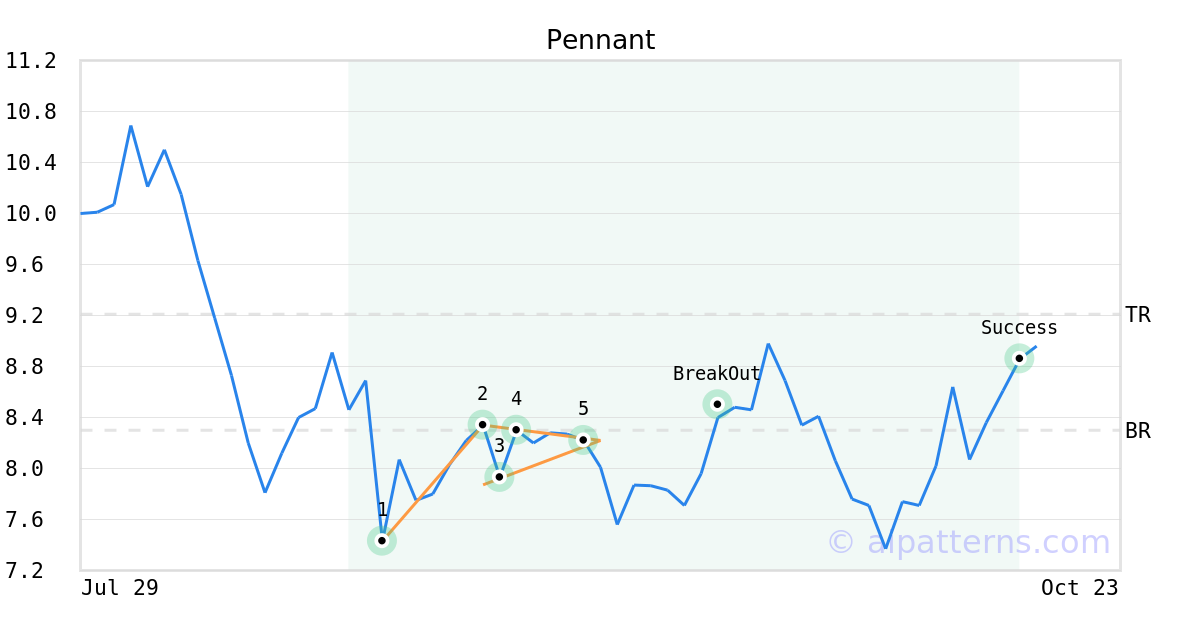
Task: Click the BreakOut point marker
Action: [x=717, y=404]
